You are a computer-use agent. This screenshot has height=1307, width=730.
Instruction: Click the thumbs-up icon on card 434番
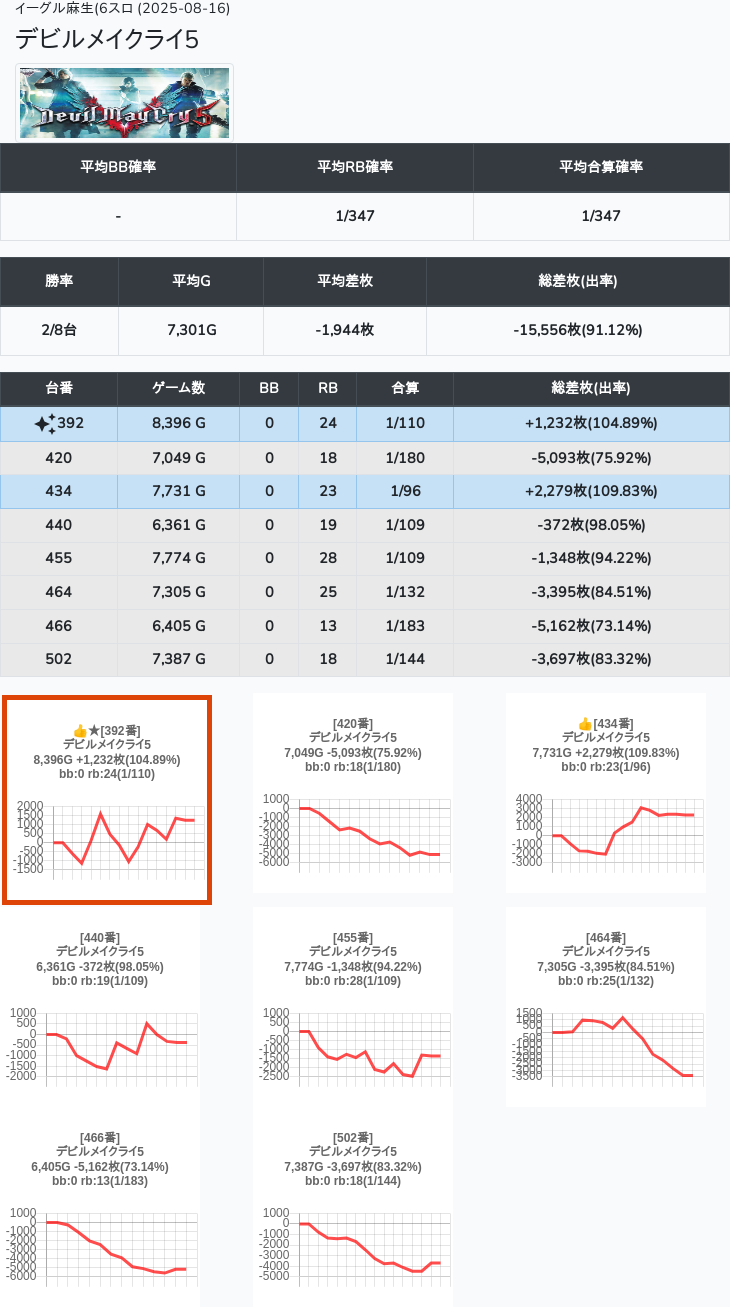click(585, 724)
